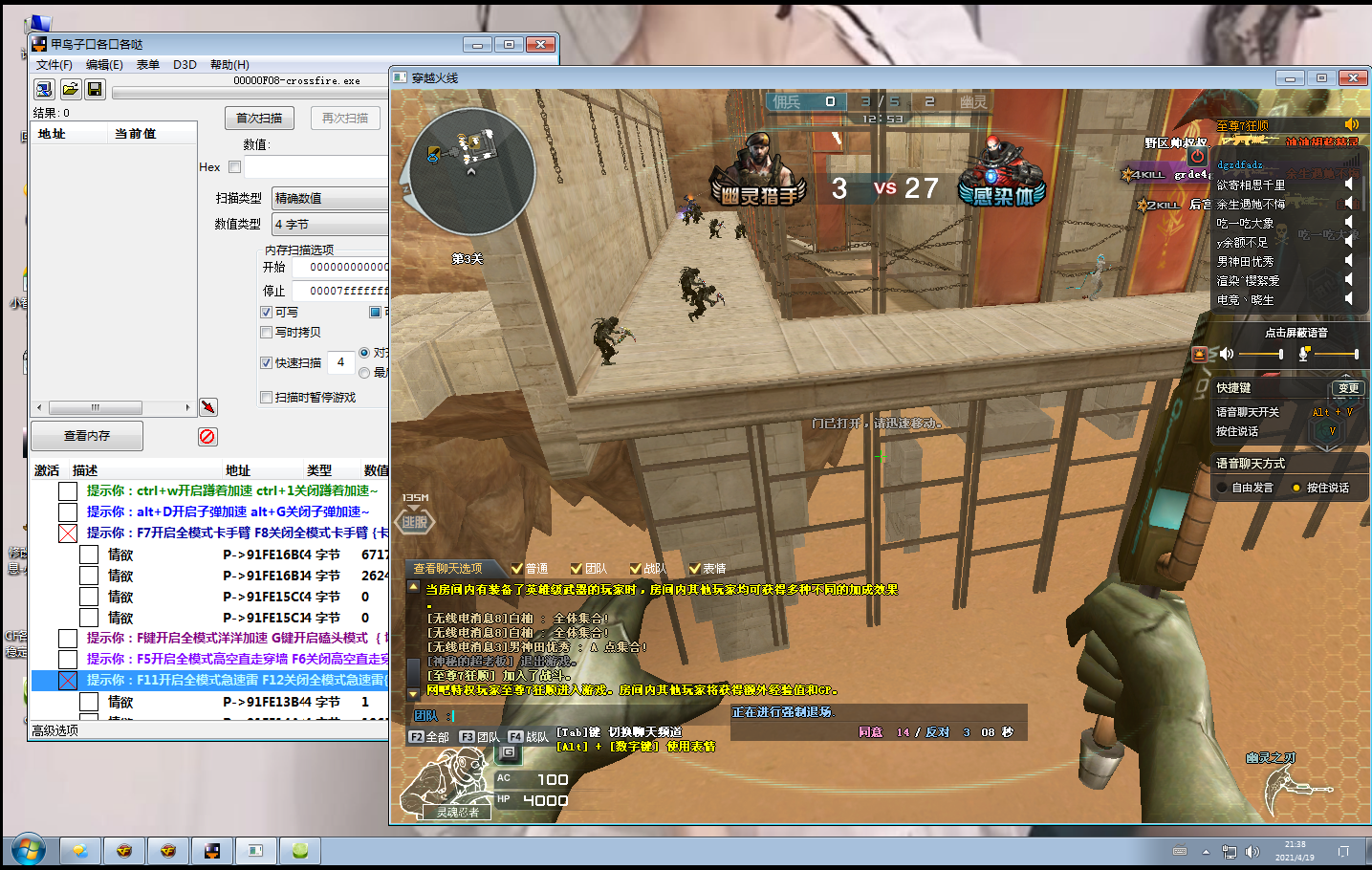The width and height of the screenshot is (1372, 870).
Task: Click the red alarm icon left of volume
Action: [x=1199, y=355]
